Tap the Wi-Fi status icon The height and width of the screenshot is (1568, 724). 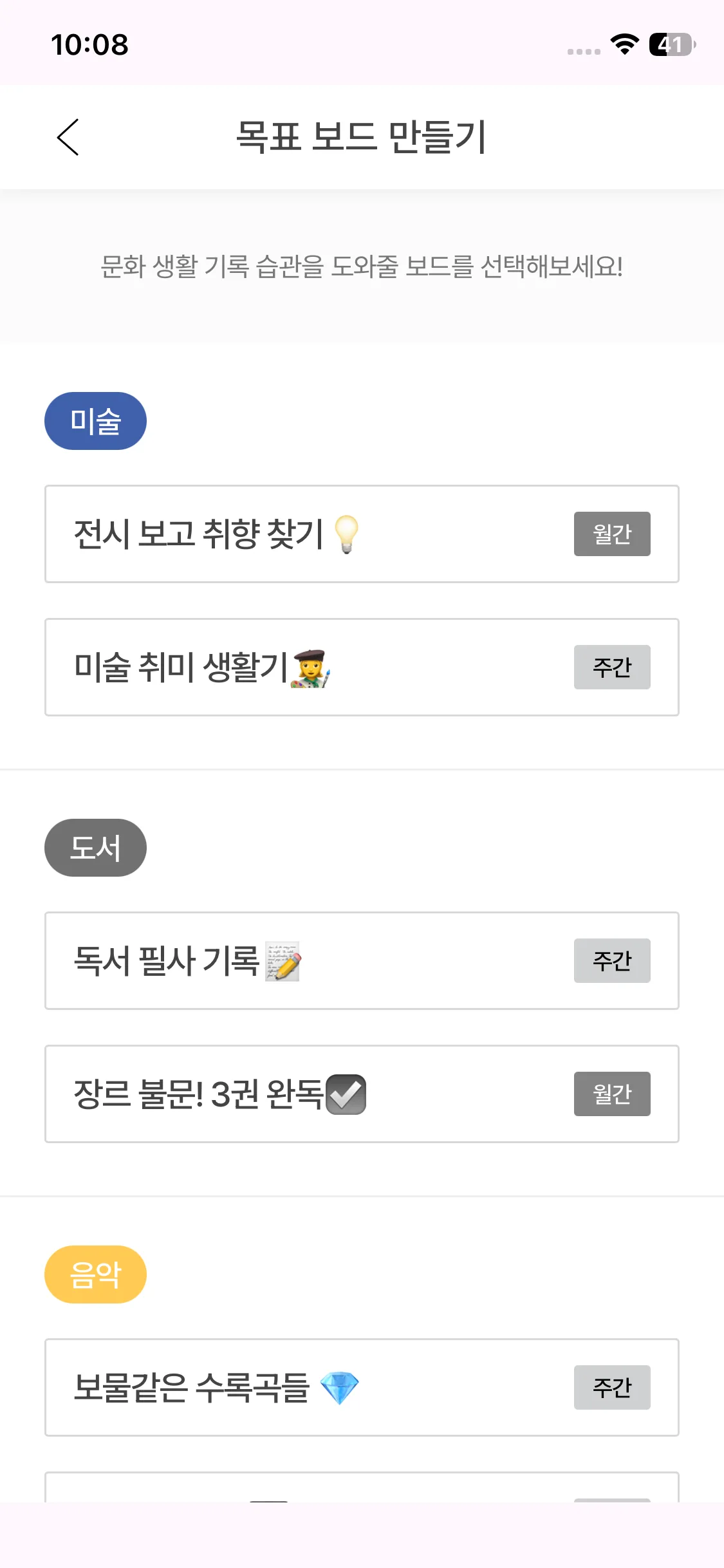pyautogui.click(x=624, y=44)
